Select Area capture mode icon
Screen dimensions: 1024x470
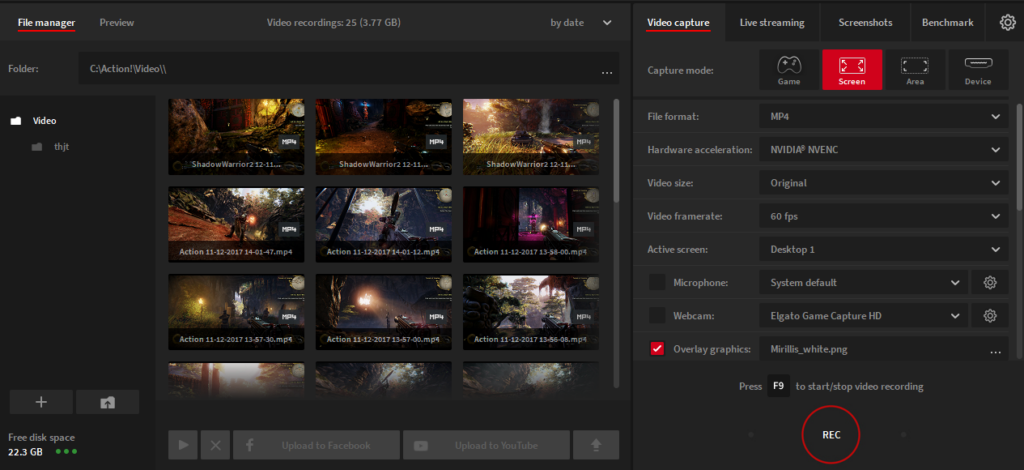click(915, 70)
